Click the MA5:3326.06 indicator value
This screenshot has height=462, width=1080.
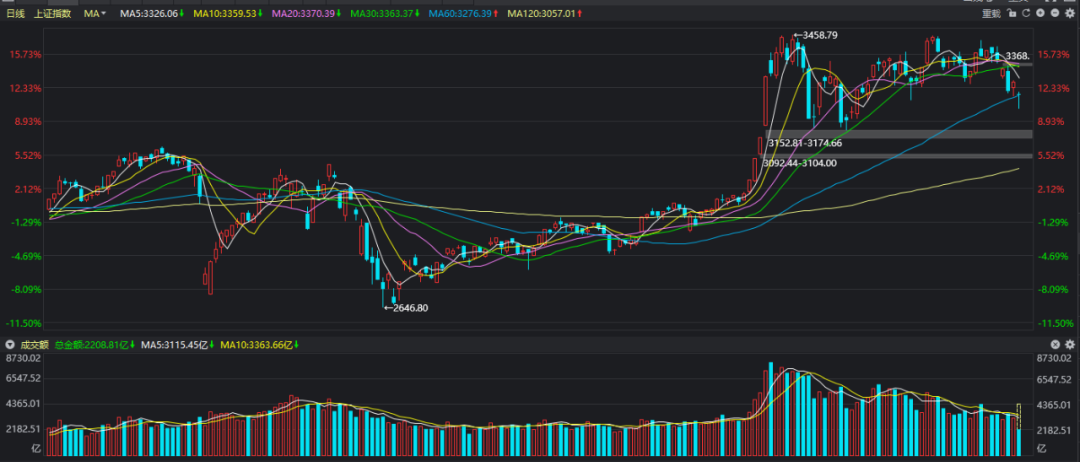pyautogui.click(x=152, y=14)
